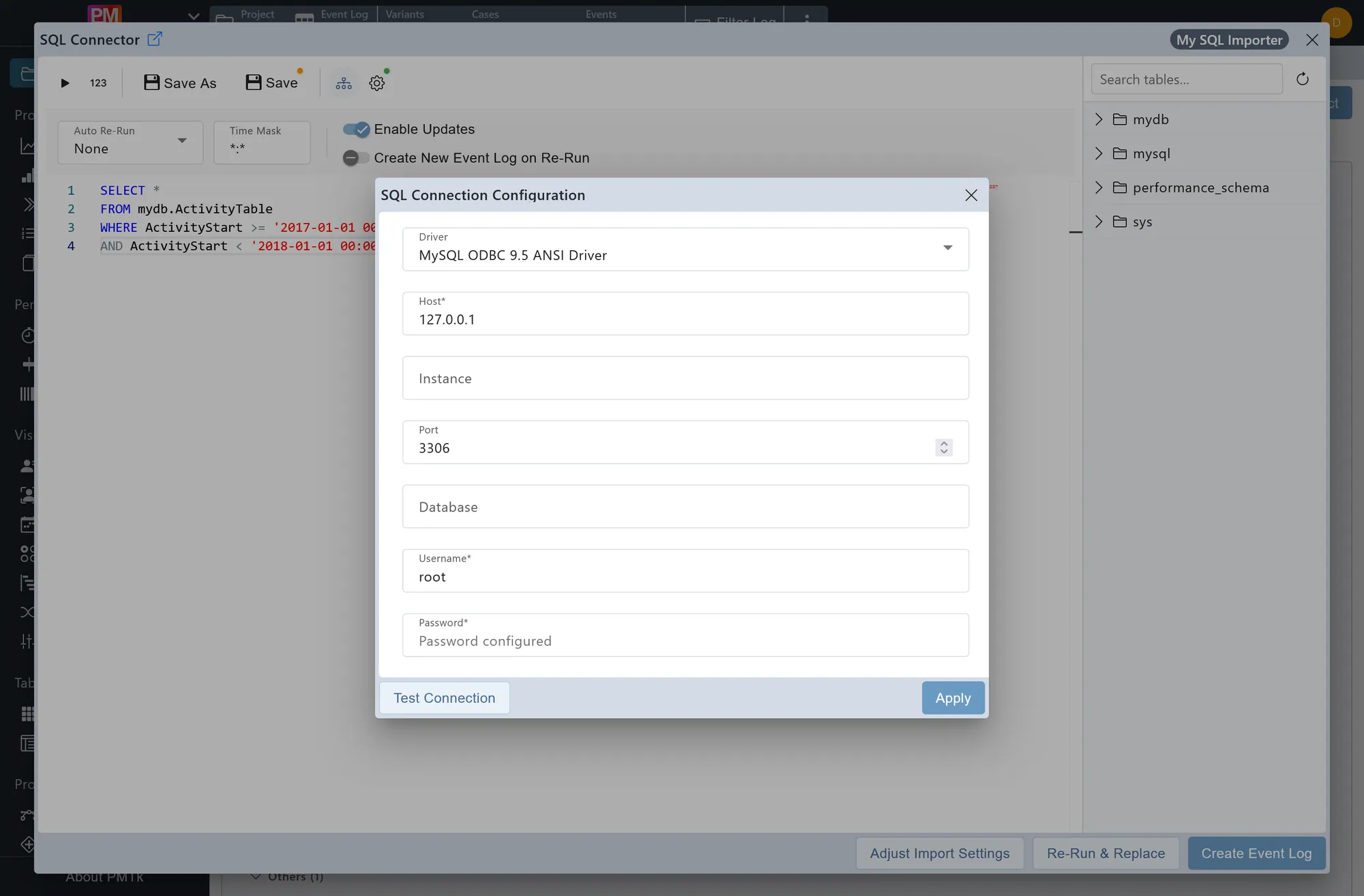Click the sys folder icon
This screenshot has width=1364, height=896.
tap(1120, 222)
